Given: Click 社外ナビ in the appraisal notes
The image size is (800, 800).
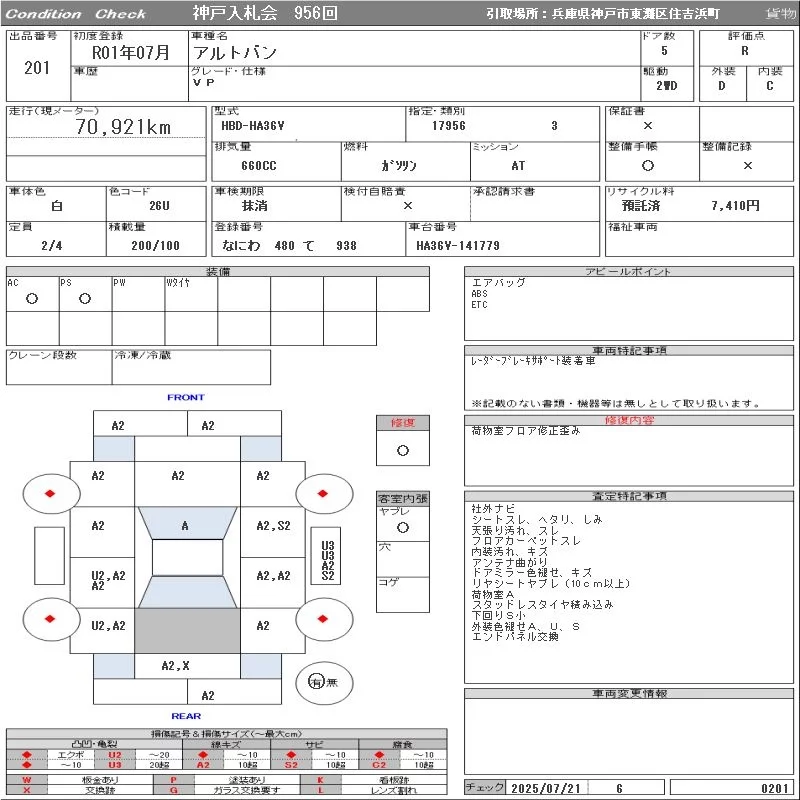Looking at the screenshot, I should tap(493, 508).
